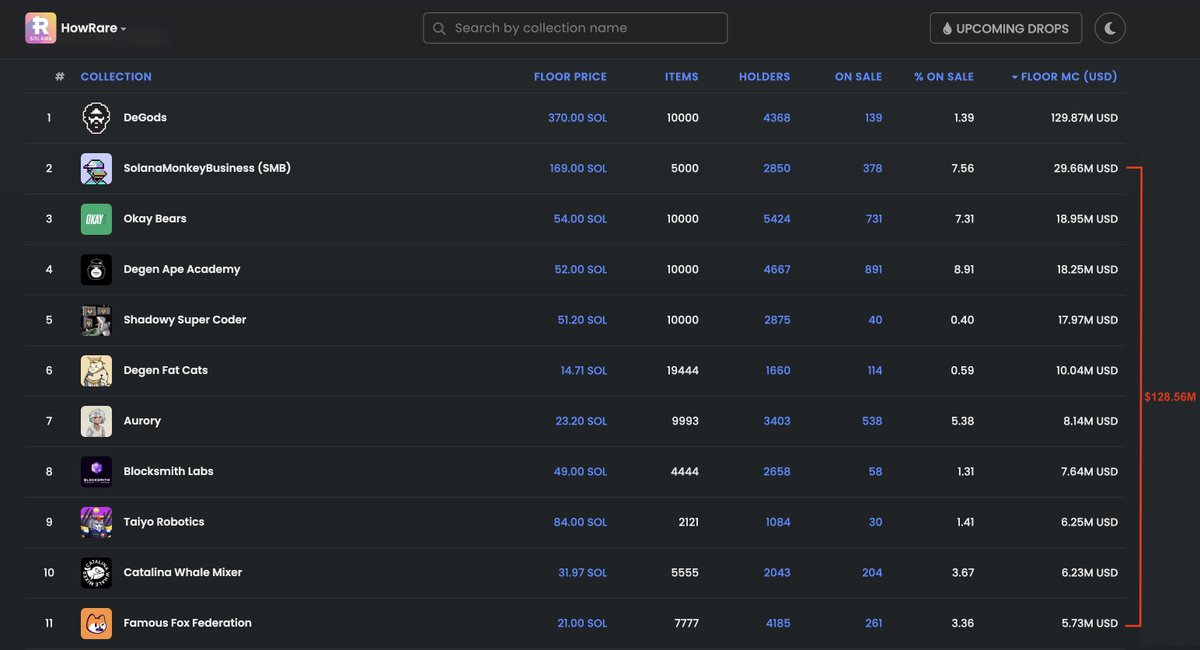The height and width of the screenshot is (650, 1200).
Task: Click Shadowy Super Coder 51.20 SOL price
Action: [x=582, y=320]
